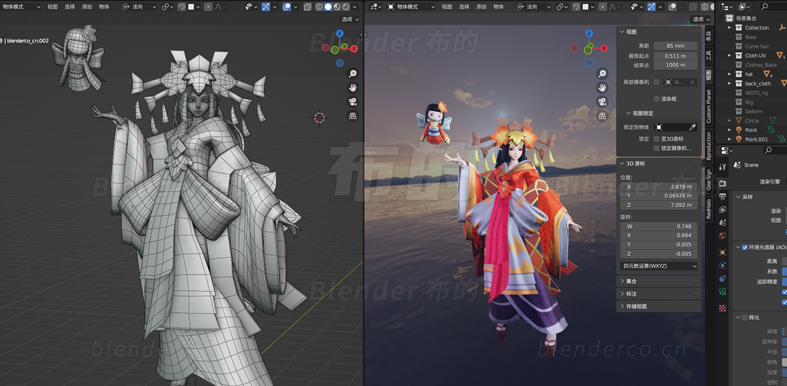Click the 选项 button in left viewport
The height and width of the screenshot is (386, 787).
[x=350, y=20]
